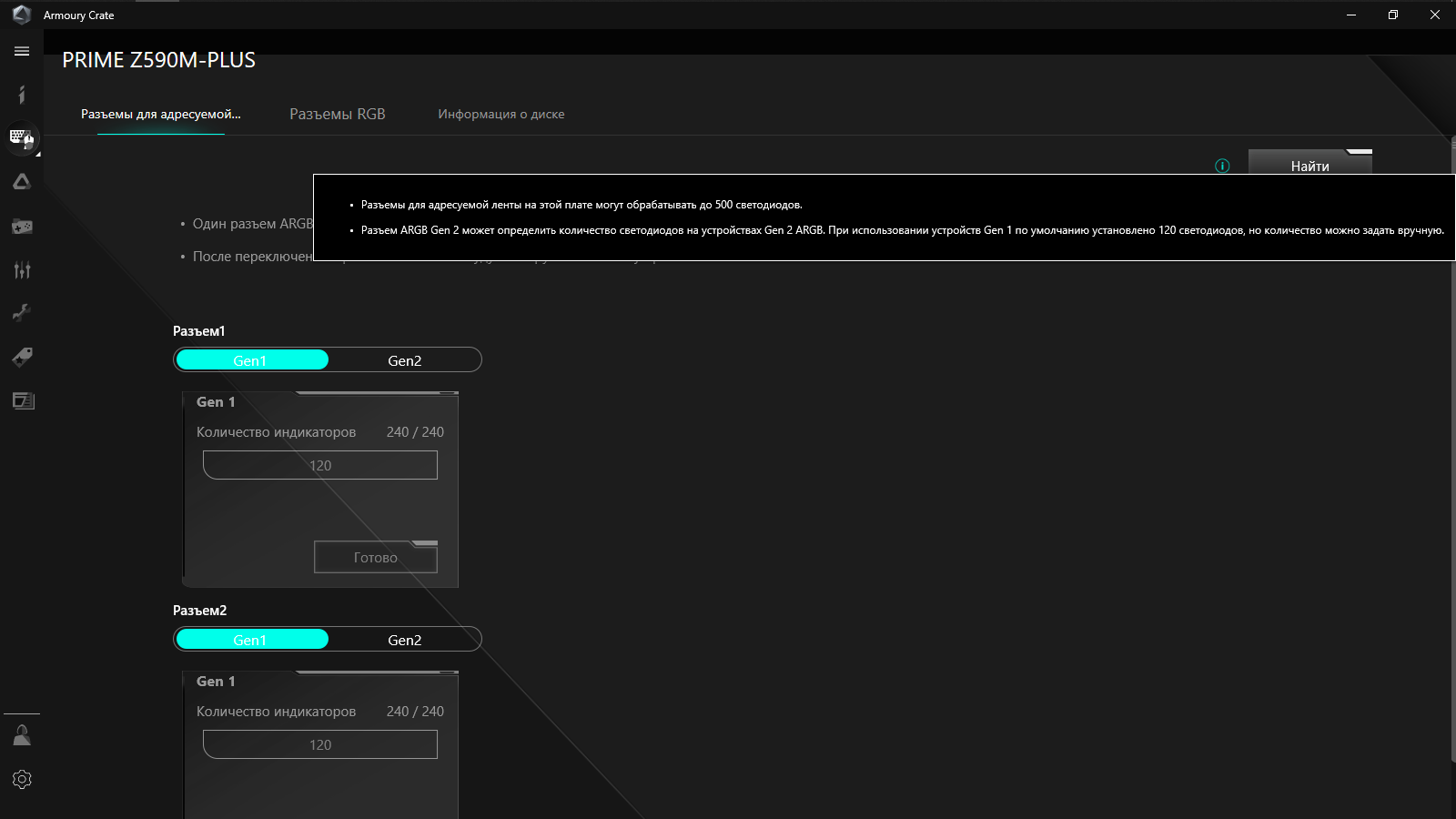The width and height of the screenshot is (1456, 819).
Task: Click the Количество индикаторов label under Разъем1
Action: [x=277, y=432]
